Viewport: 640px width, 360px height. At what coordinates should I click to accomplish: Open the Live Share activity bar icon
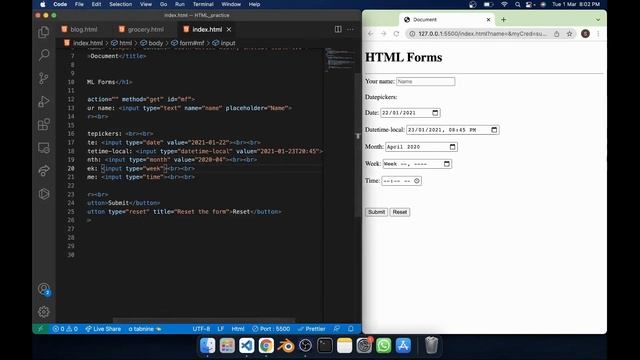(x=44, y=171)
